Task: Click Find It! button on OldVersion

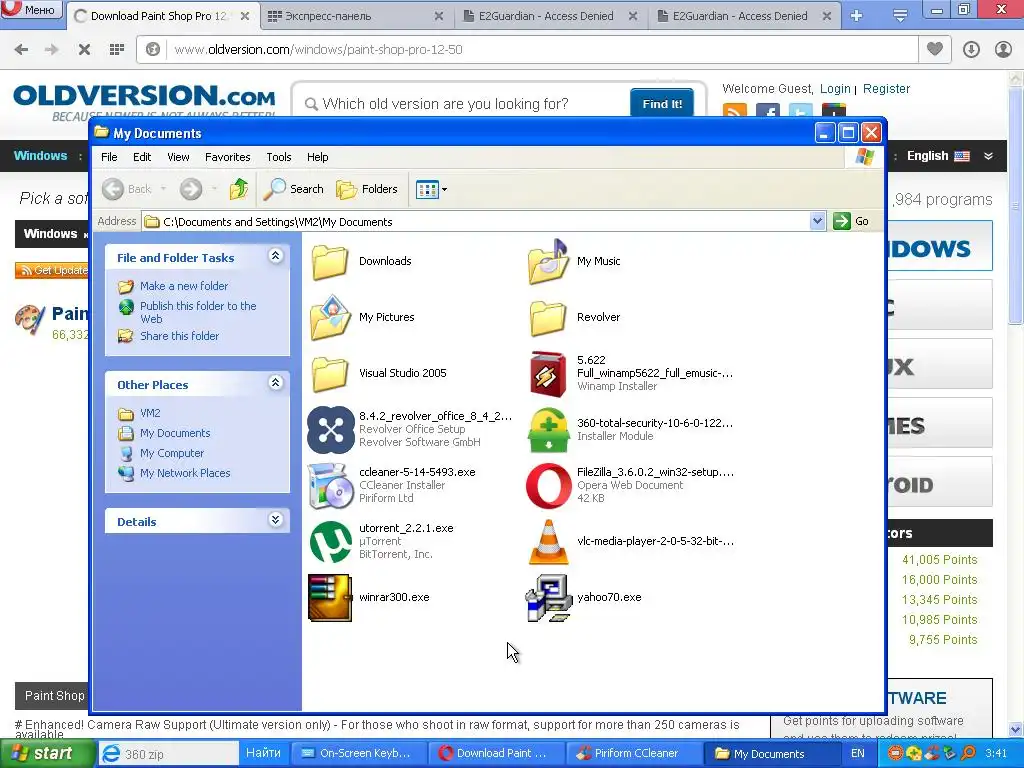Action: pos(662,104)
